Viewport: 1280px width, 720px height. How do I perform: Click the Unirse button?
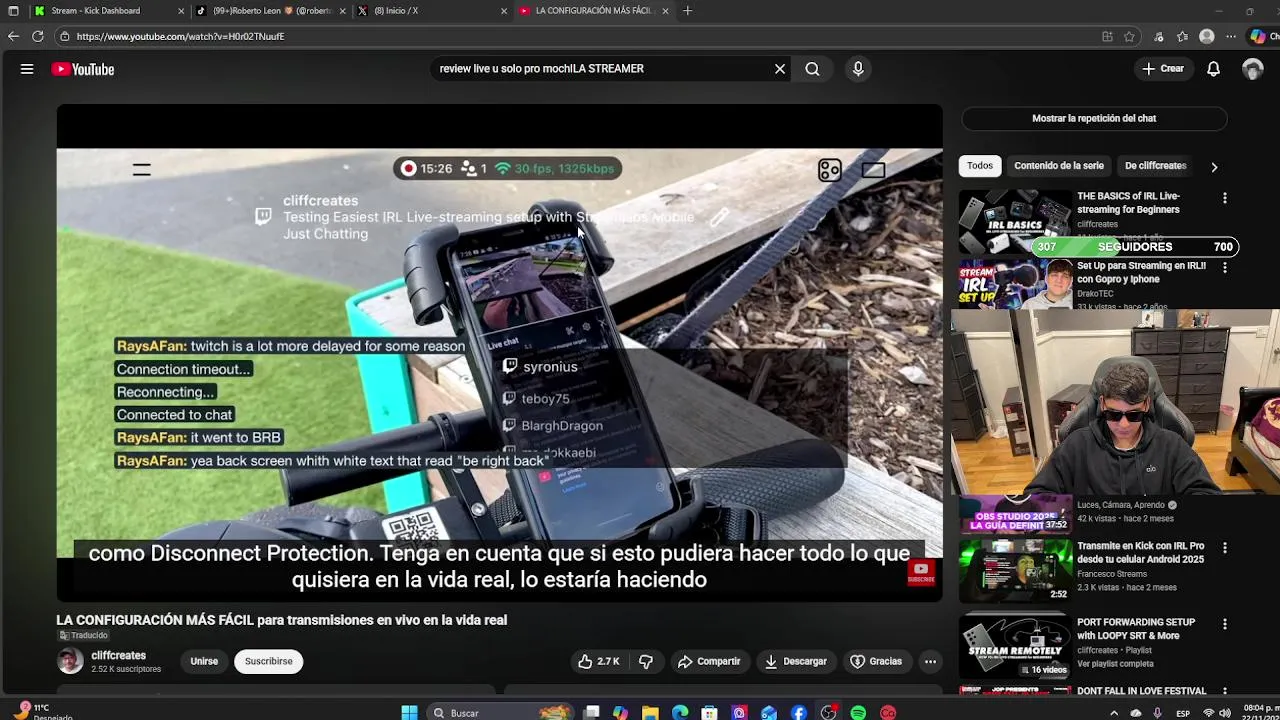tap(204, 661)
